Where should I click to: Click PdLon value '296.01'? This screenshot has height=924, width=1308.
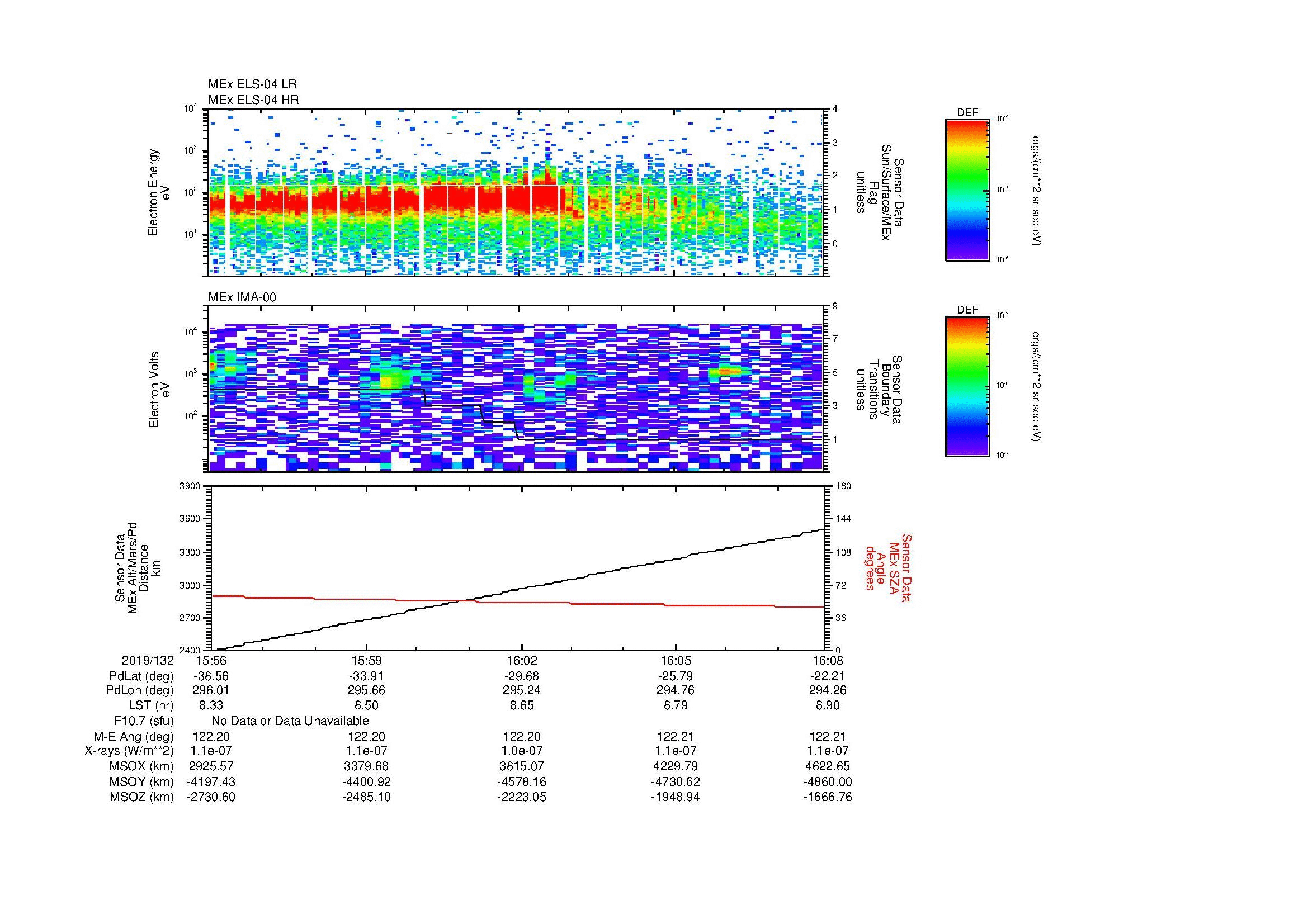pyautogui.click(x=211, y=690)
